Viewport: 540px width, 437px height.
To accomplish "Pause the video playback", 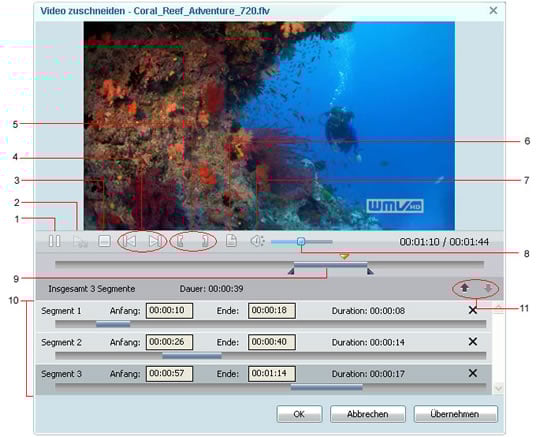I will [54, 241].
